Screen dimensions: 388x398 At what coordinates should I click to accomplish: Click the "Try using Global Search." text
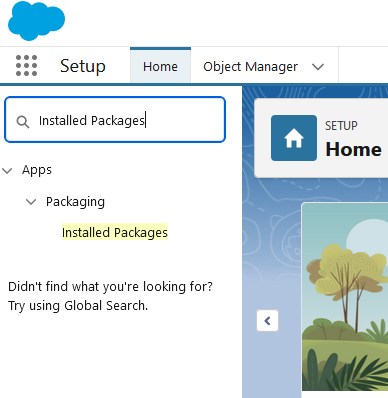pos(78,306)
